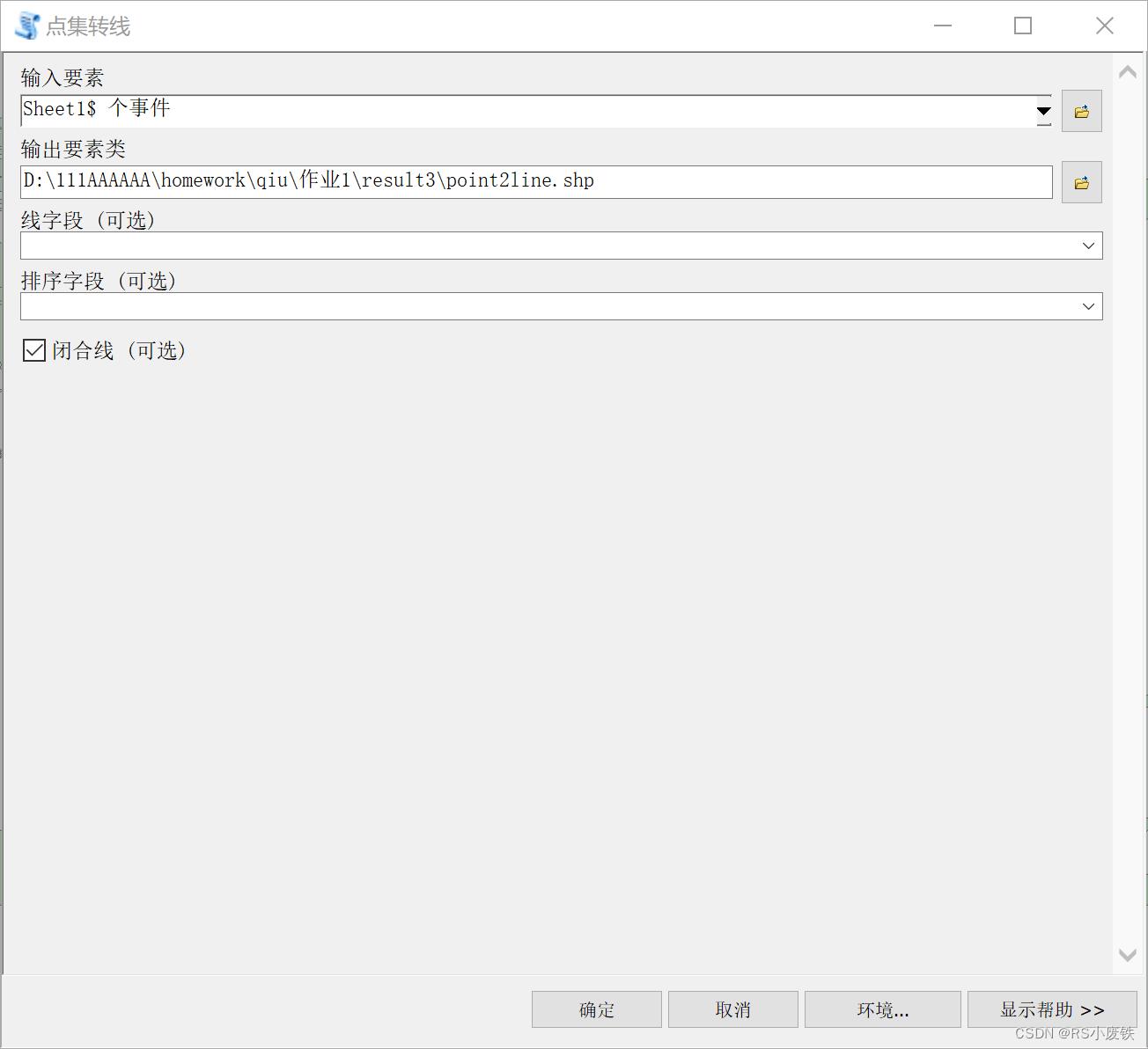The width and height of the screenshot is (1148, 1049).
Task: Click the 确定 button
Action: pos(597,1009)
